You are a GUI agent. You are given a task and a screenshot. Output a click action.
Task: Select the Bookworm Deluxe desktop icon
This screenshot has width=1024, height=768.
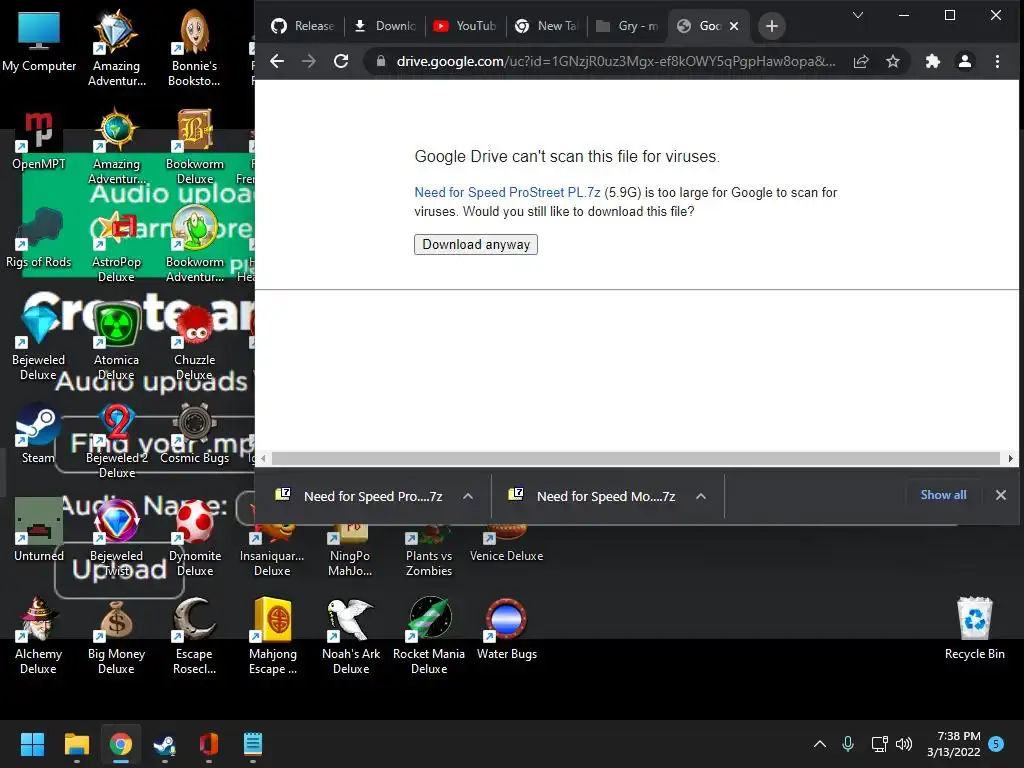coord(194,147)
